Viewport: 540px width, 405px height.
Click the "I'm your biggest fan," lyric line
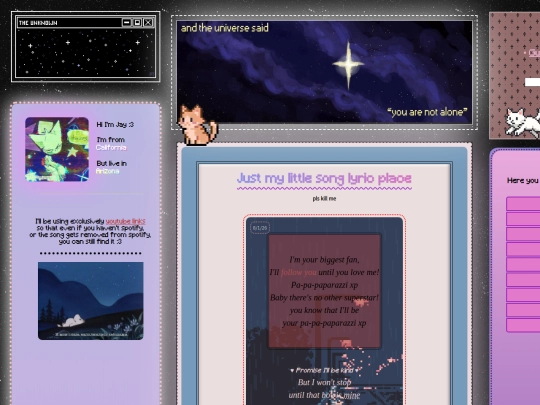[324, 260]
